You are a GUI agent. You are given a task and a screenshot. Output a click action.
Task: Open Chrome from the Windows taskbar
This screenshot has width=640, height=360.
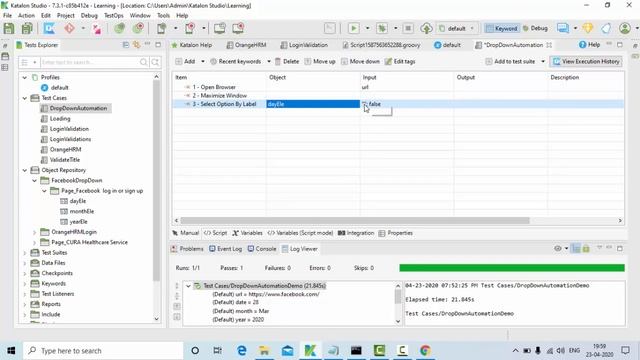pos(425,351)
